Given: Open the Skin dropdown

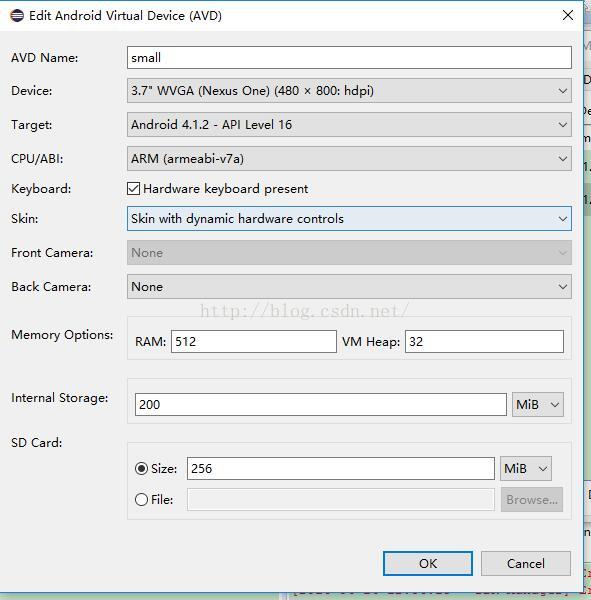Looking at the screenshot, I should click(349, 218).
